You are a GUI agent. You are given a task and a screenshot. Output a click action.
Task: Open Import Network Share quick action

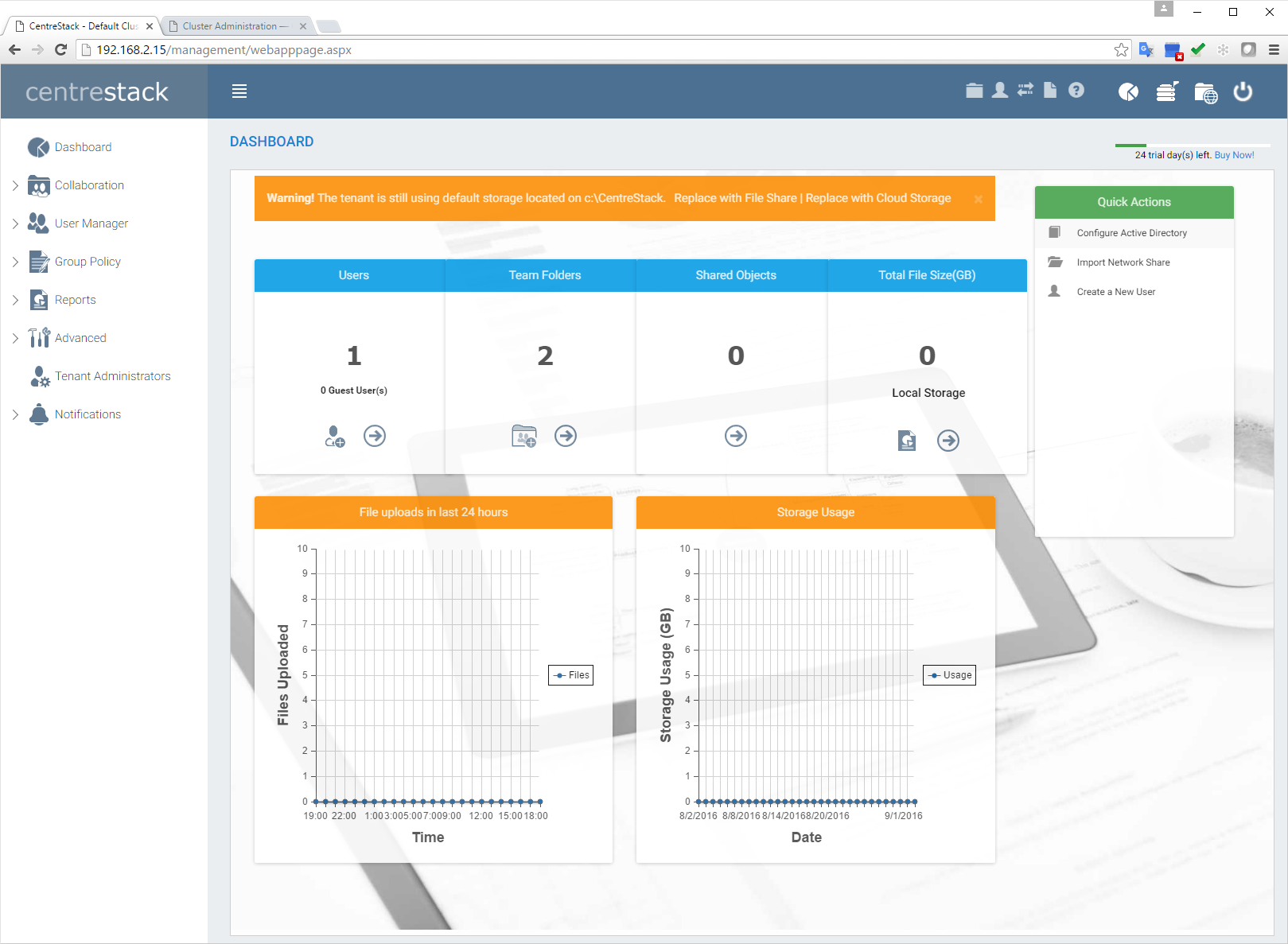tap(1134, 262)
